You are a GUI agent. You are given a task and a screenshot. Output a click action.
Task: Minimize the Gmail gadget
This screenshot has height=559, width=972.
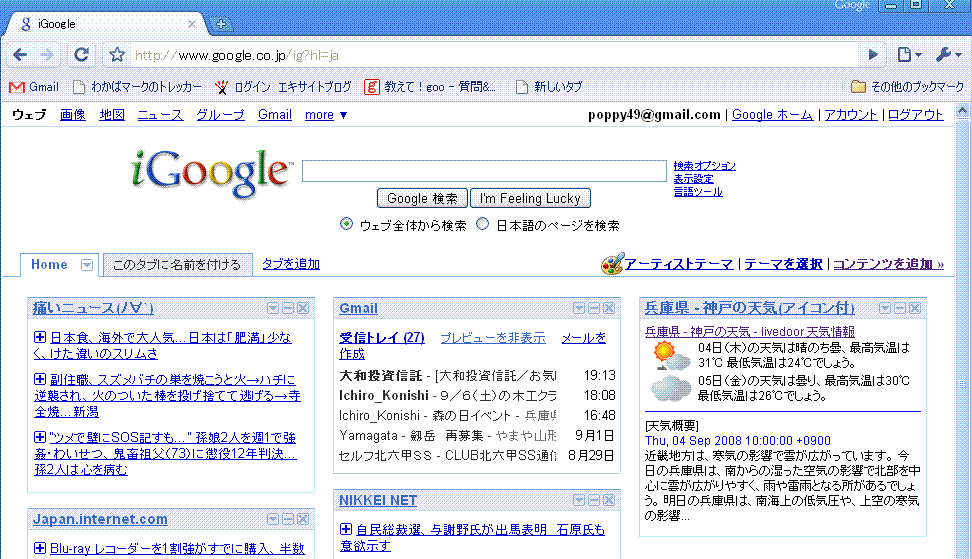594,308
